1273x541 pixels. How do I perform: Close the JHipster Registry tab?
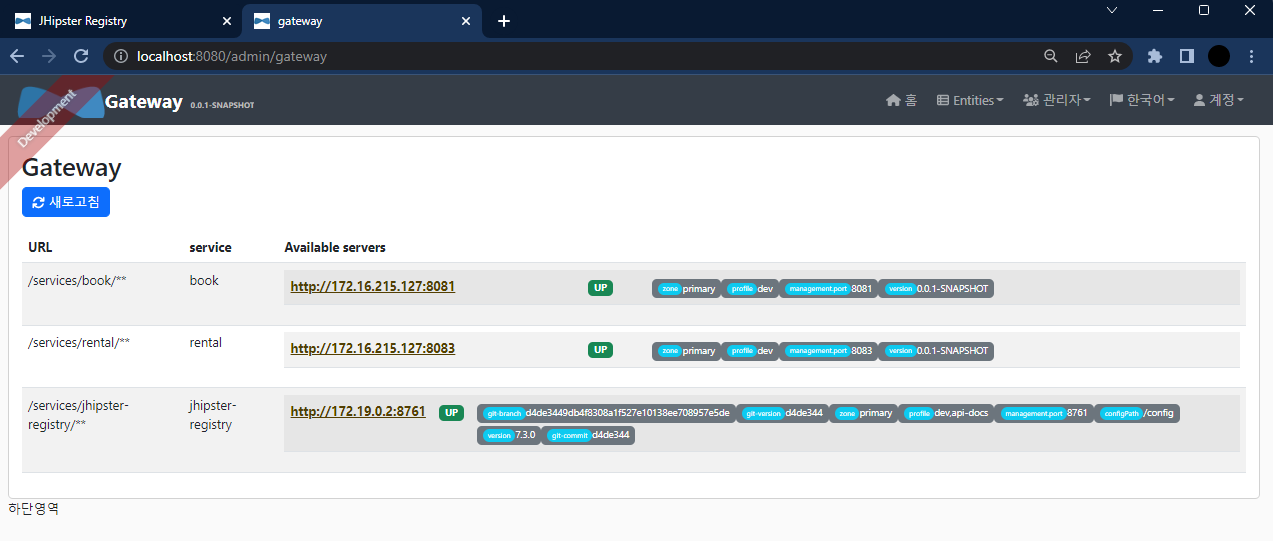[225, 21]
